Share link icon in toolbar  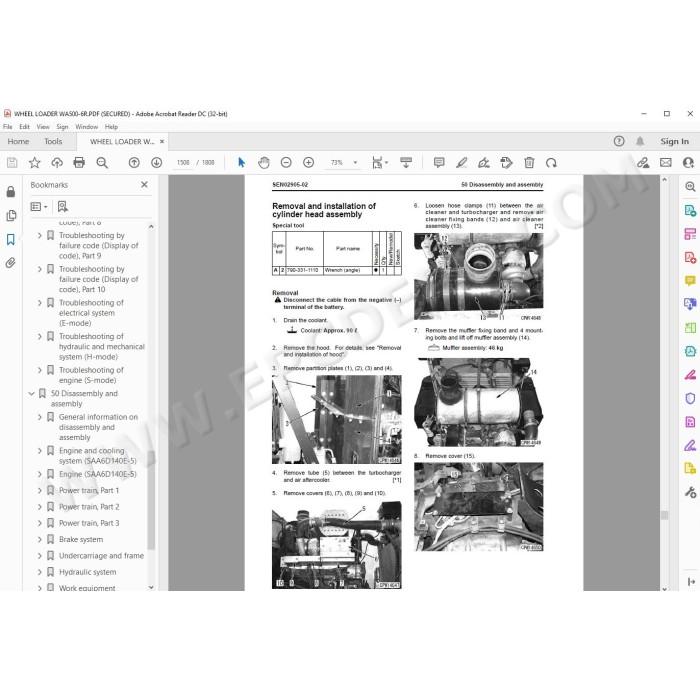point(643,163)
